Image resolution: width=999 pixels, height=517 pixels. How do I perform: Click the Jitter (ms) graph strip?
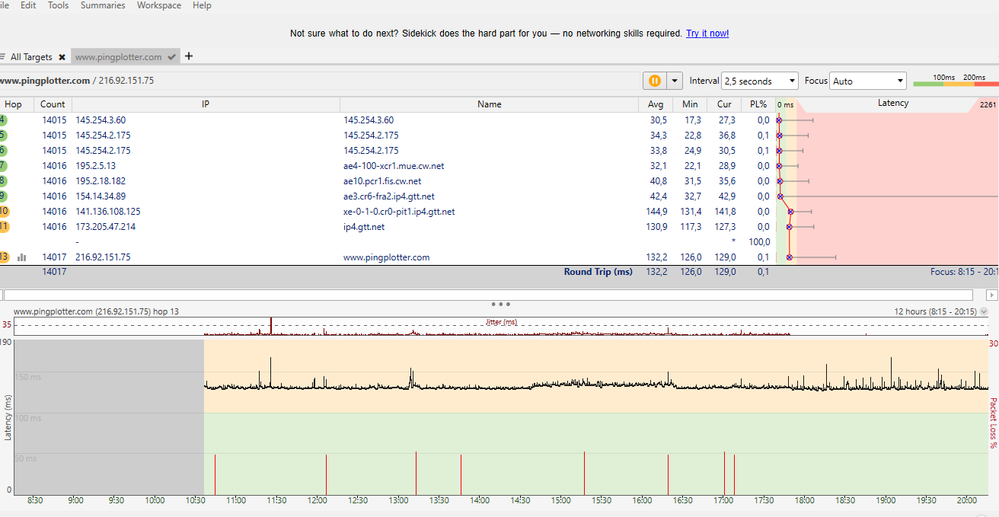pyautogui.click(x=500, y=326)
